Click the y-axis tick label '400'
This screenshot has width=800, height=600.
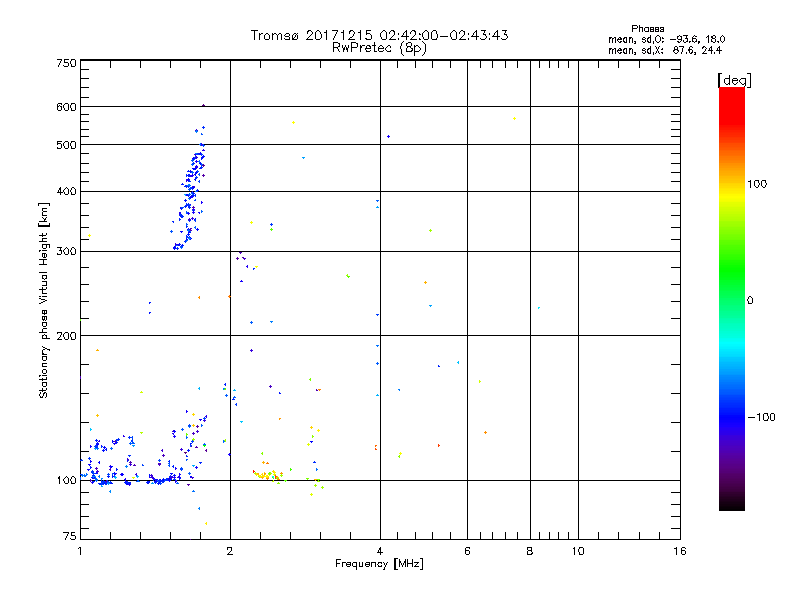point(66,191)
